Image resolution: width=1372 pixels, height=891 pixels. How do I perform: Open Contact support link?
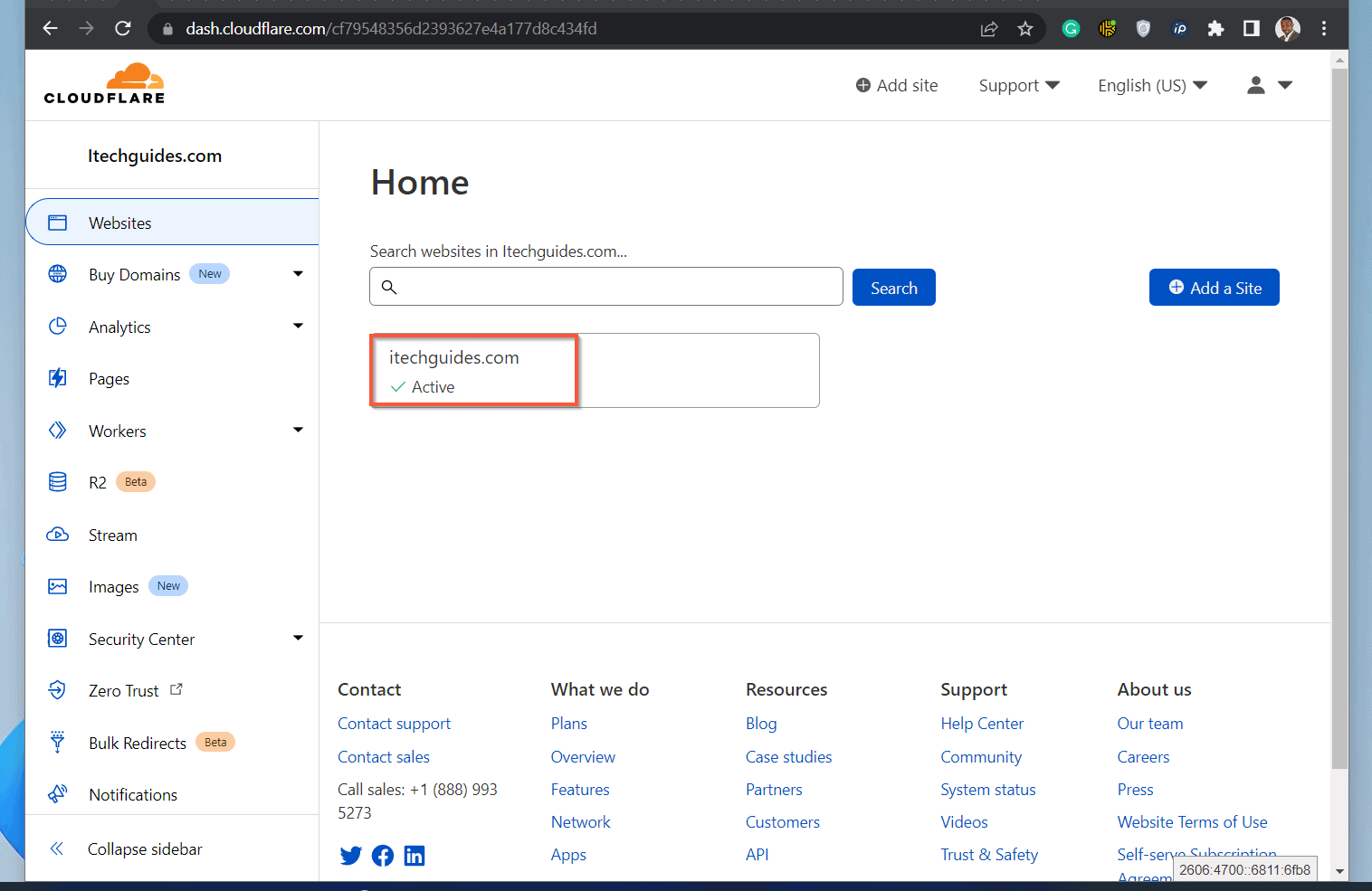pos(394,724)
